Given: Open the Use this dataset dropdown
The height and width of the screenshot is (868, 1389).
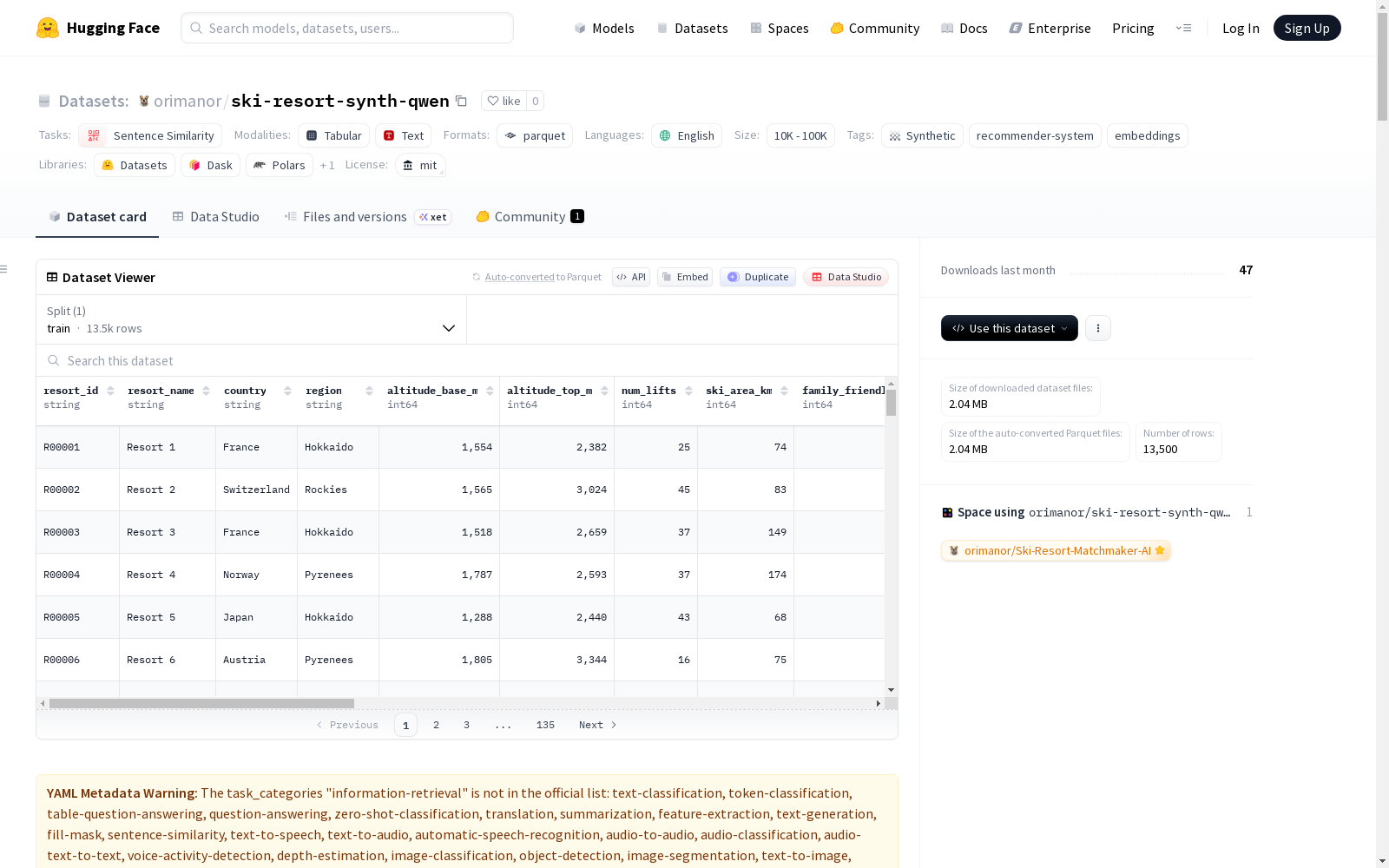Looking at the screenshot, I should [1010, 328].
